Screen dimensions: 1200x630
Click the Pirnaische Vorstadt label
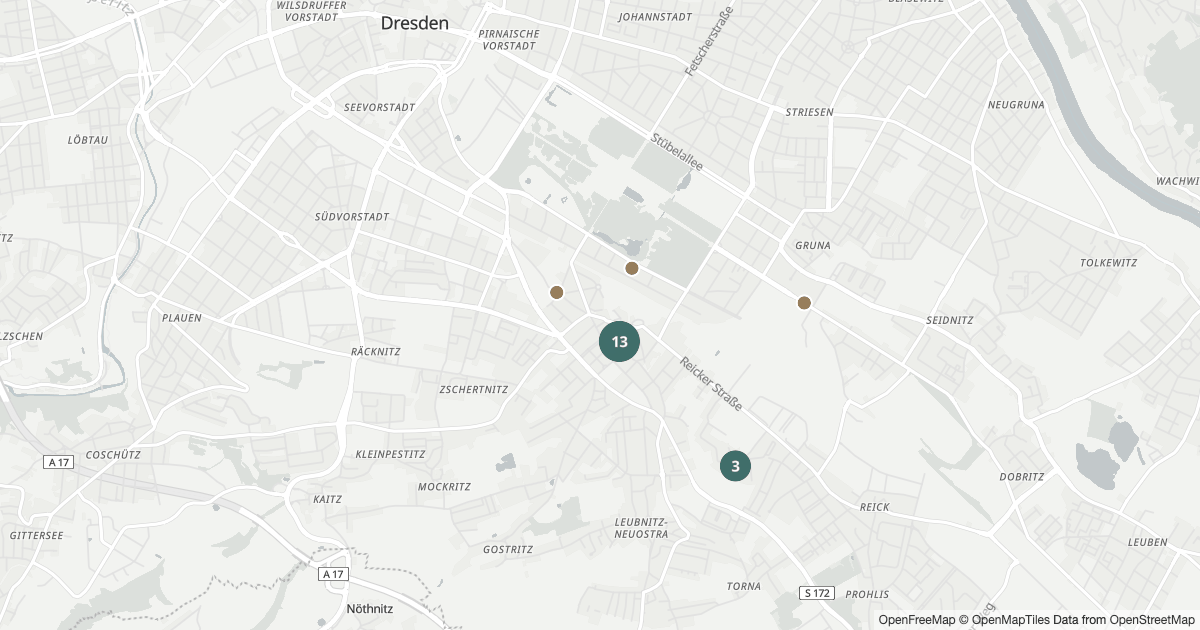(511, 39)
